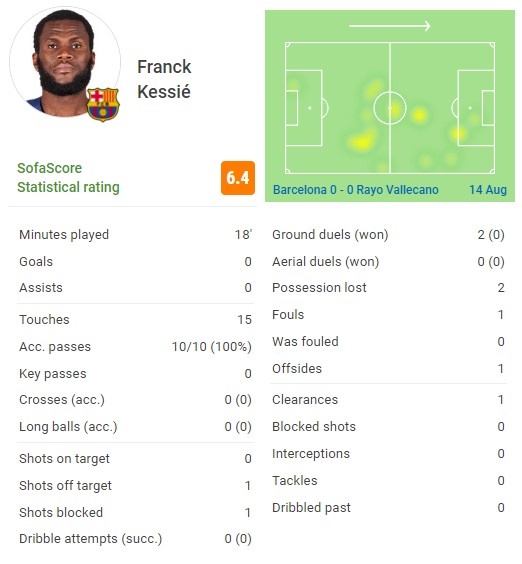Click the left penalty box on the heatmap

303,108
